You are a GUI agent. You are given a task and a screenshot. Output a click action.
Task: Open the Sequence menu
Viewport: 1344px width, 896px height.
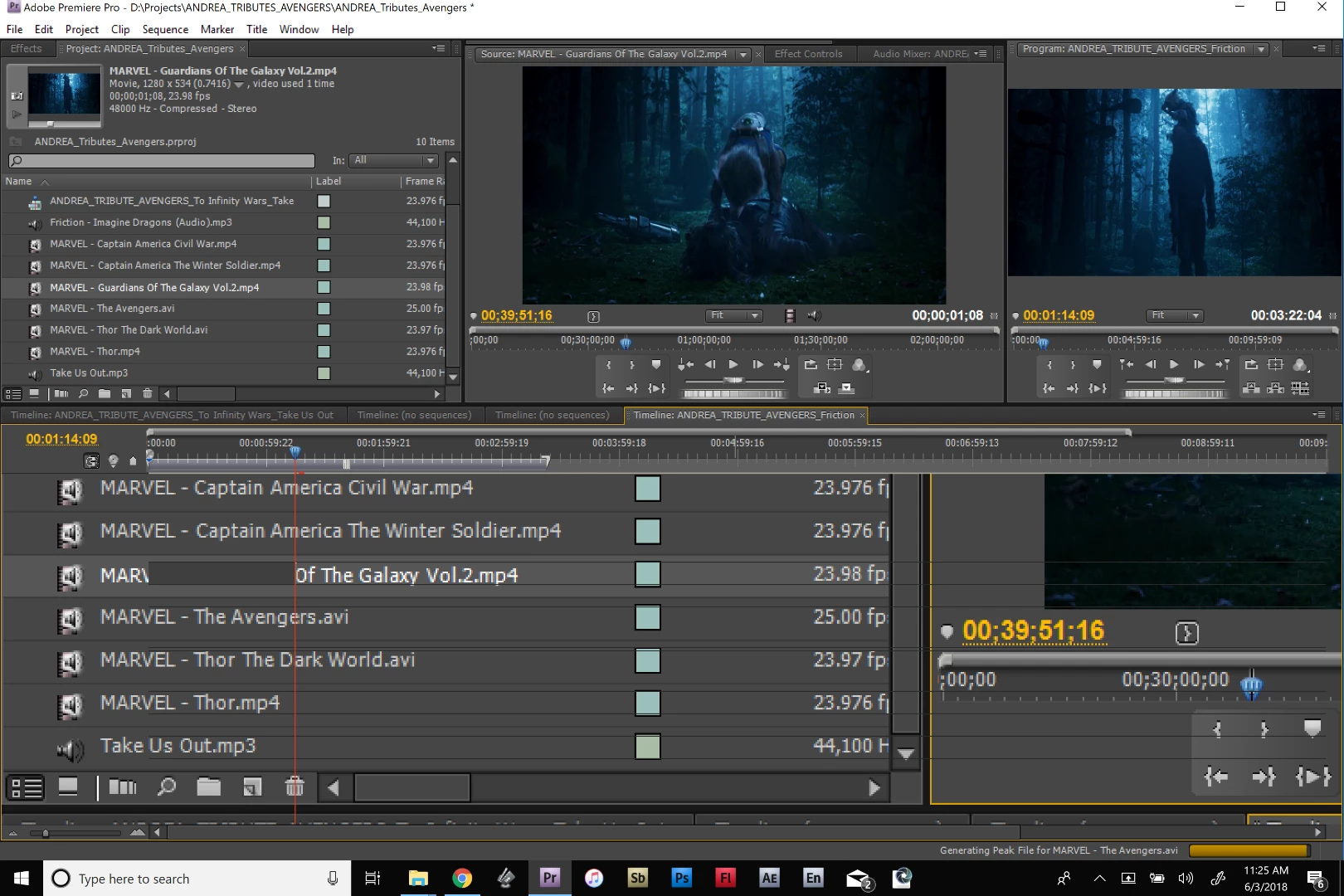tap(165, 29)
